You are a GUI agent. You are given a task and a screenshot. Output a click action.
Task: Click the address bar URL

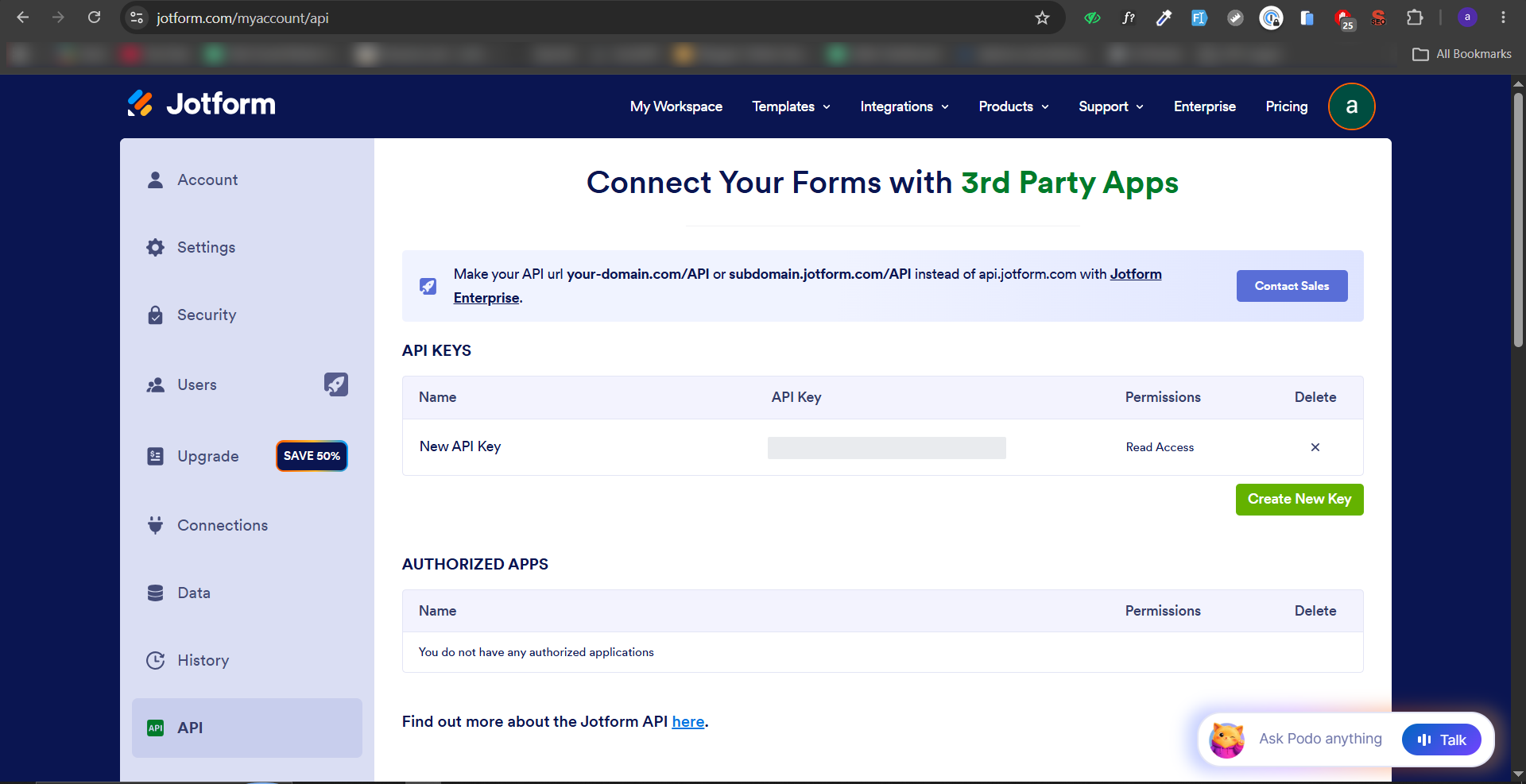242,17
